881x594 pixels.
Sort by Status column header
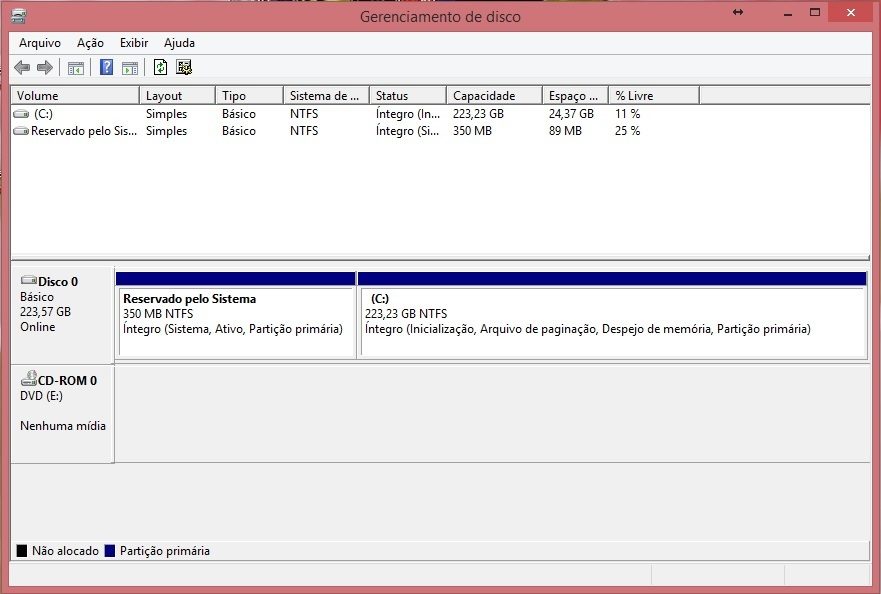[x=408, y=96]
